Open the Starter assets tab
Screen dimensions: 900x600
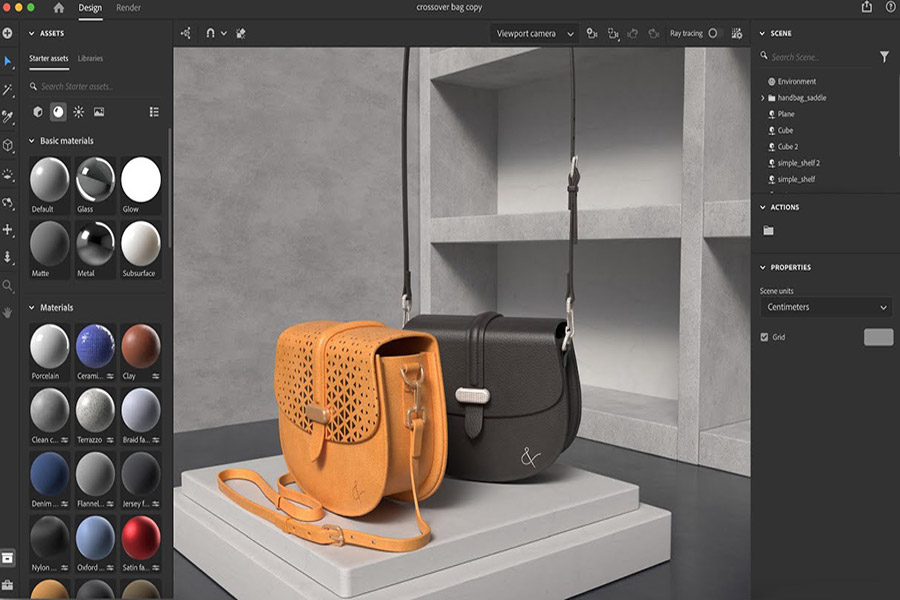tap(49, 58)
